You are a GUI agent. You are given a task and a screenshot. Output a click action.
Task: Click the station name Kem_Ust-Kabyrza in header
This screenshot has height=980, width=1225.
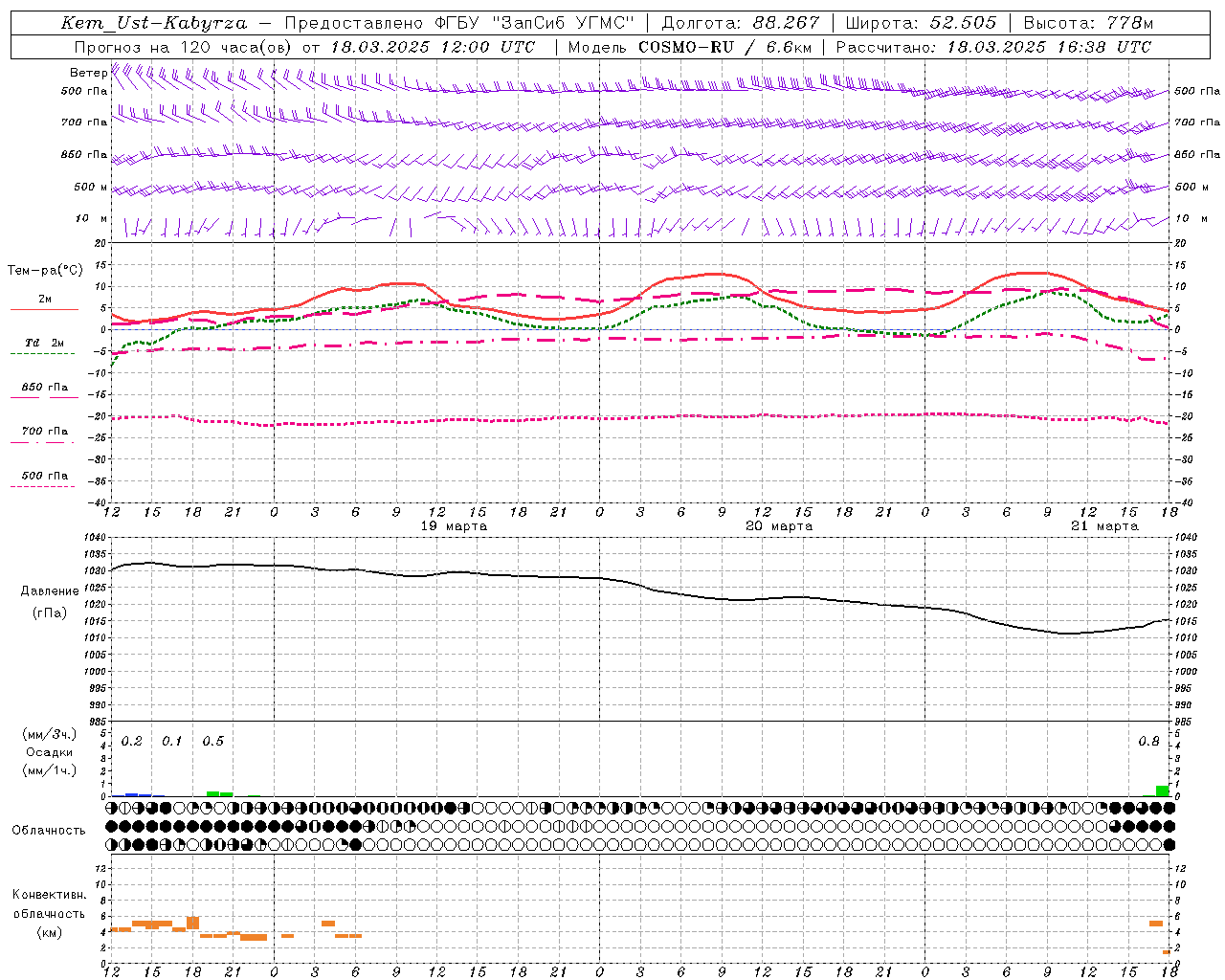[x=154, y=23]
